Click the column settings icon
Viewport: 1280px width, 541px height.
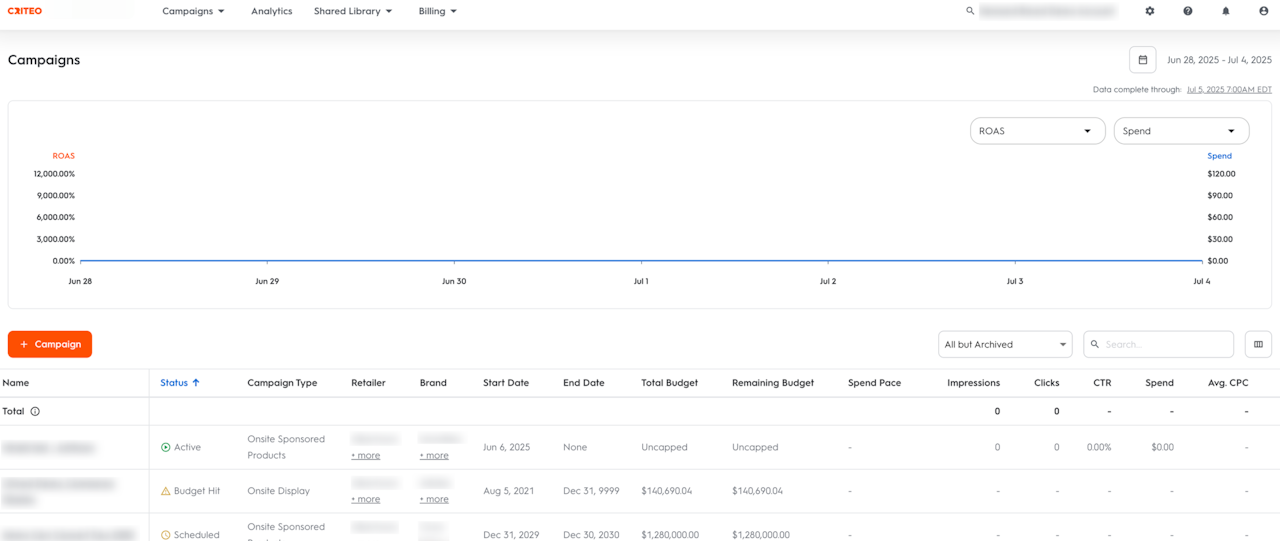tap(1258, 344)
